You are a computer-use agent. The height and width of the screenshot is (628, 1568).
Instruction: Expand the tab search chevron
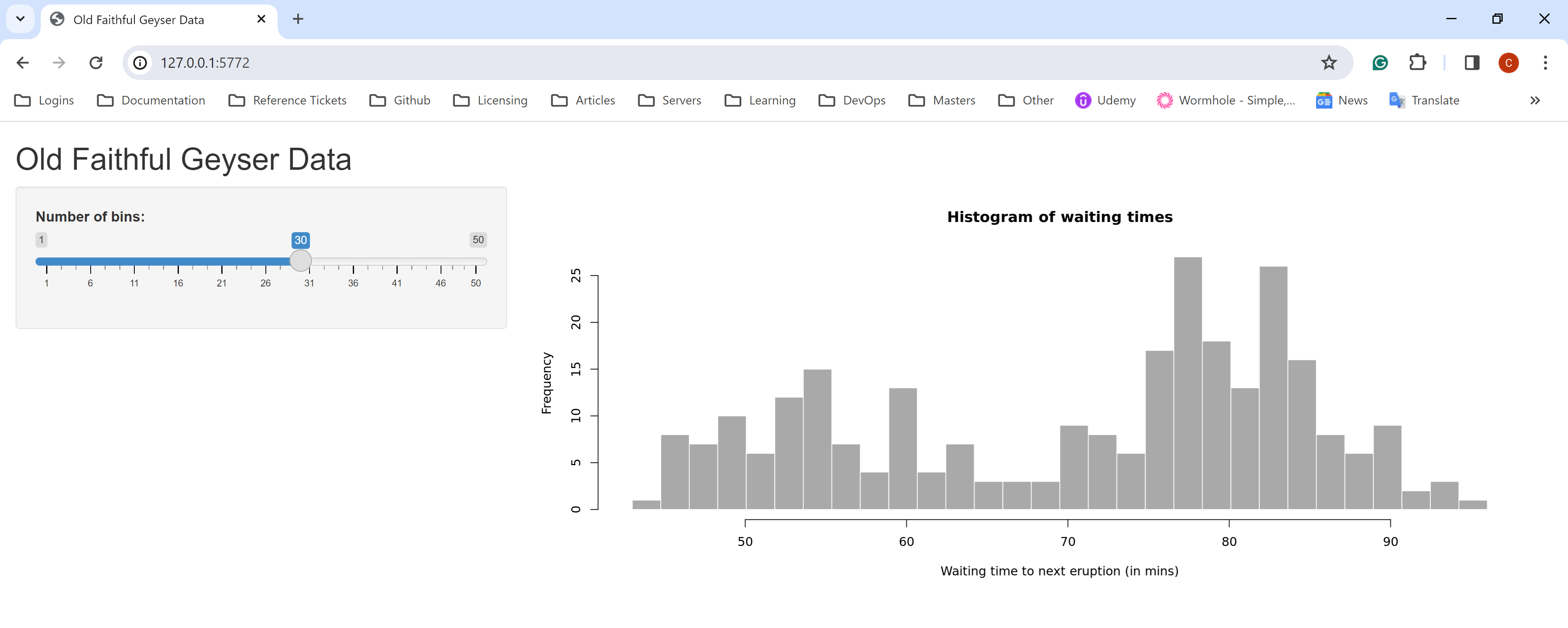[x=20, y=19]
